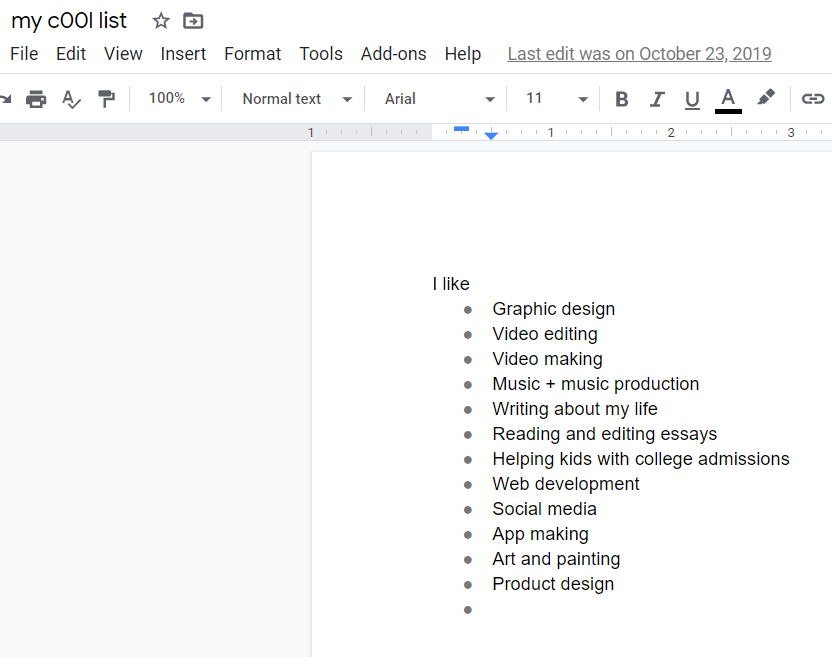Open the Arial font dropdown
832x657 pixels.
coord(440,99)
